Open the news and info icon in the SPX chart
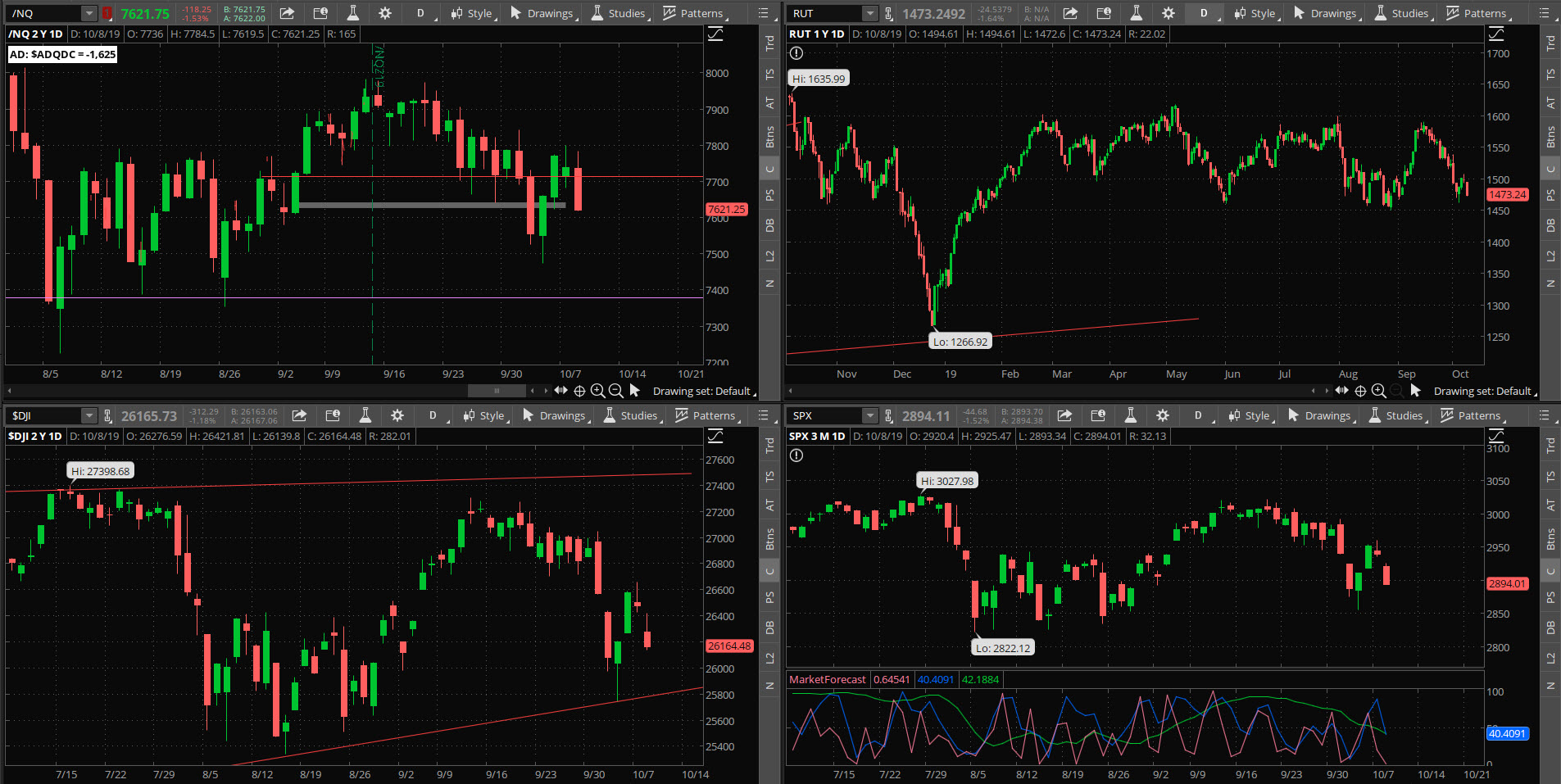This screenshot has height=784, width=1561. click(x=1098, y=415)
